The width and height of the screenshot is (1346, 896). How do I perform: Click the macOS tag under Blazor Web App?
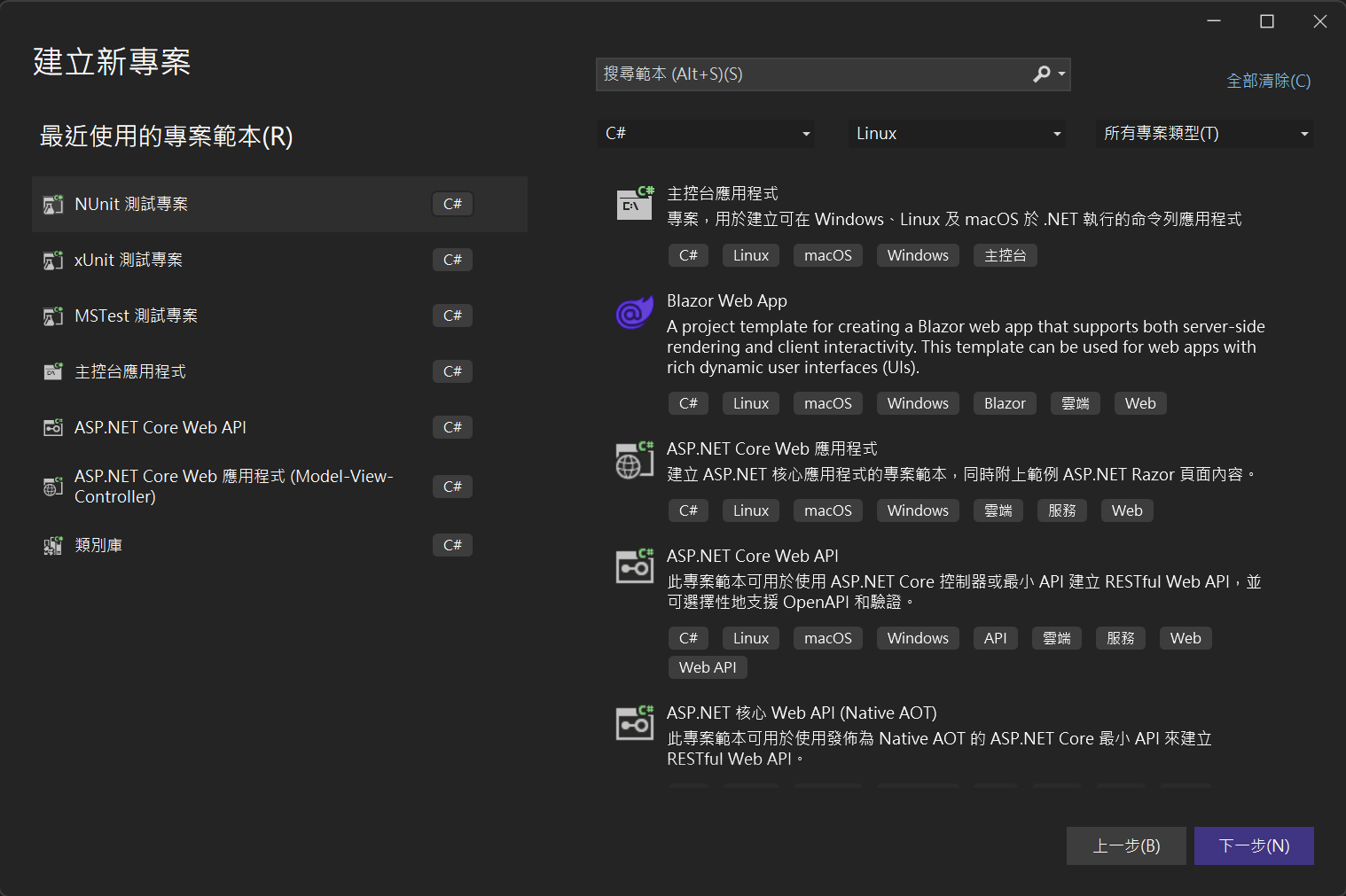click(828, 404)
